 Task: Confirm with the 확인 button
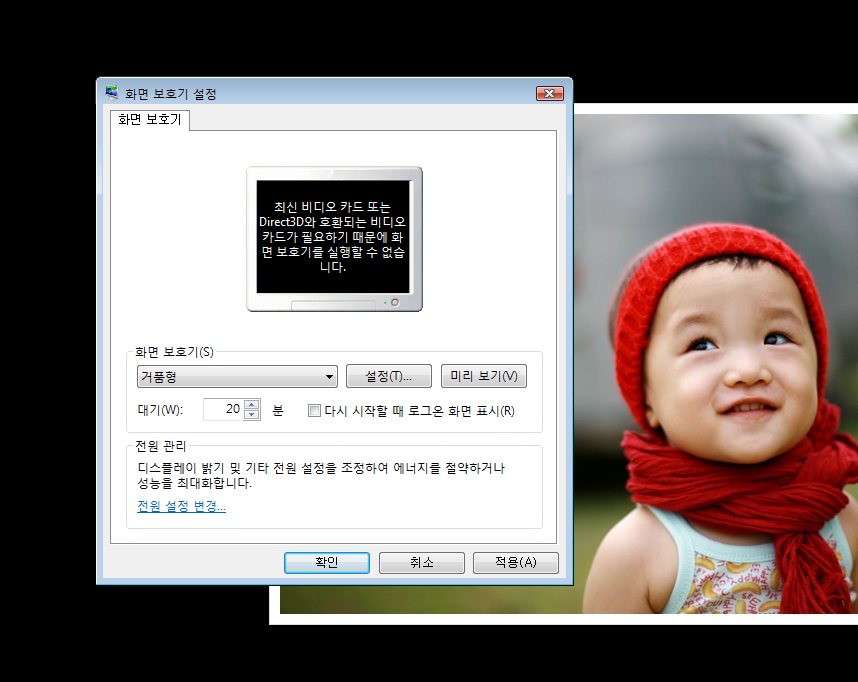point(327,563)
